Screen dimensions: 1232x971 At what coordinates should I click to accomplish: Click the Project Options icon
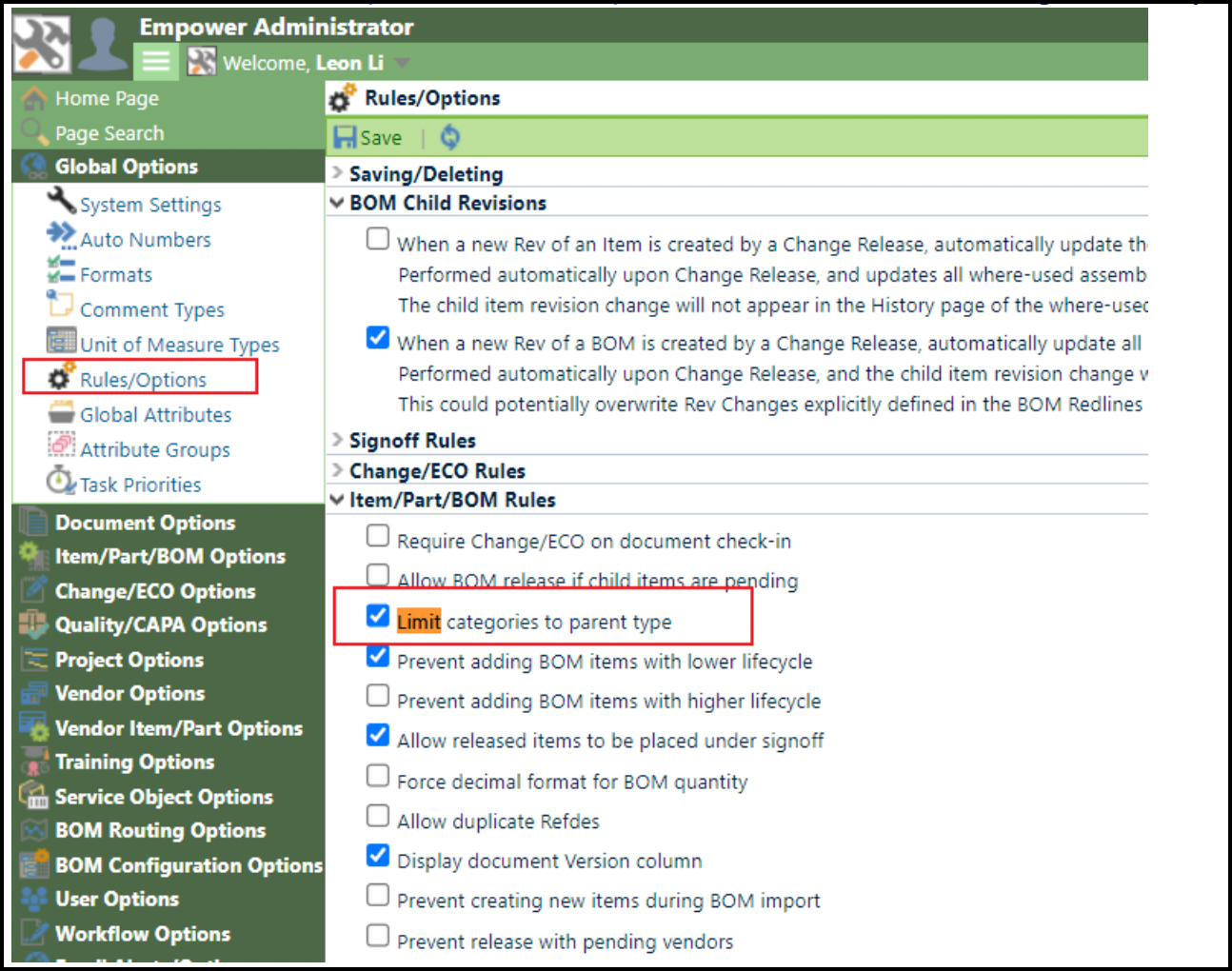point(35,659)
